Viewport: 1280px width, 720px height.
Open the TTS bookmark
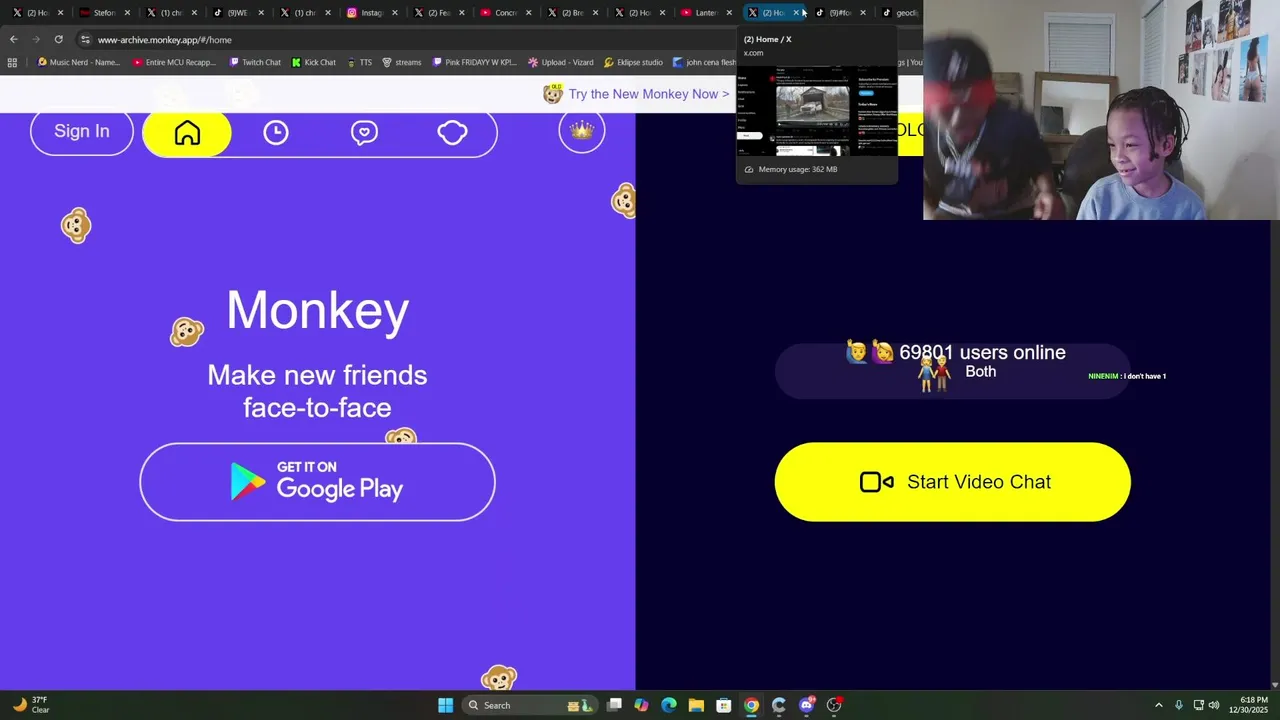click(359, 62)
